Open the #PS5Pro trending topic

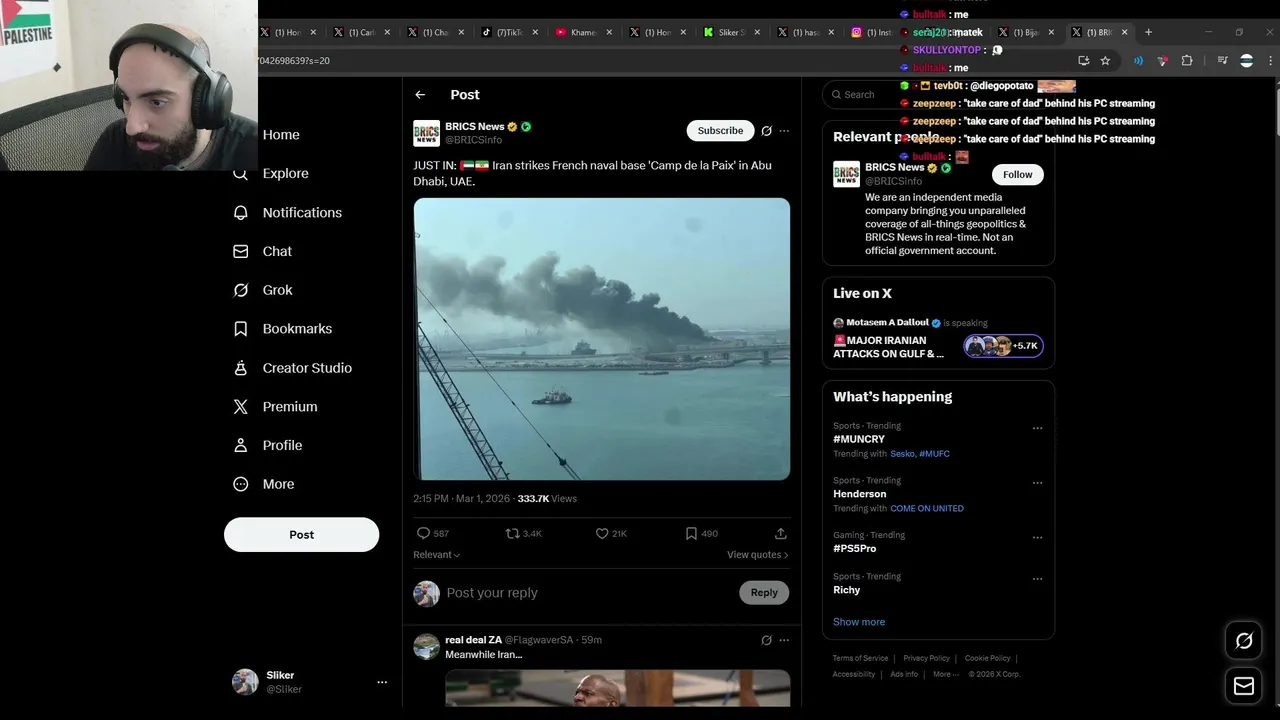tap(855, 548)
